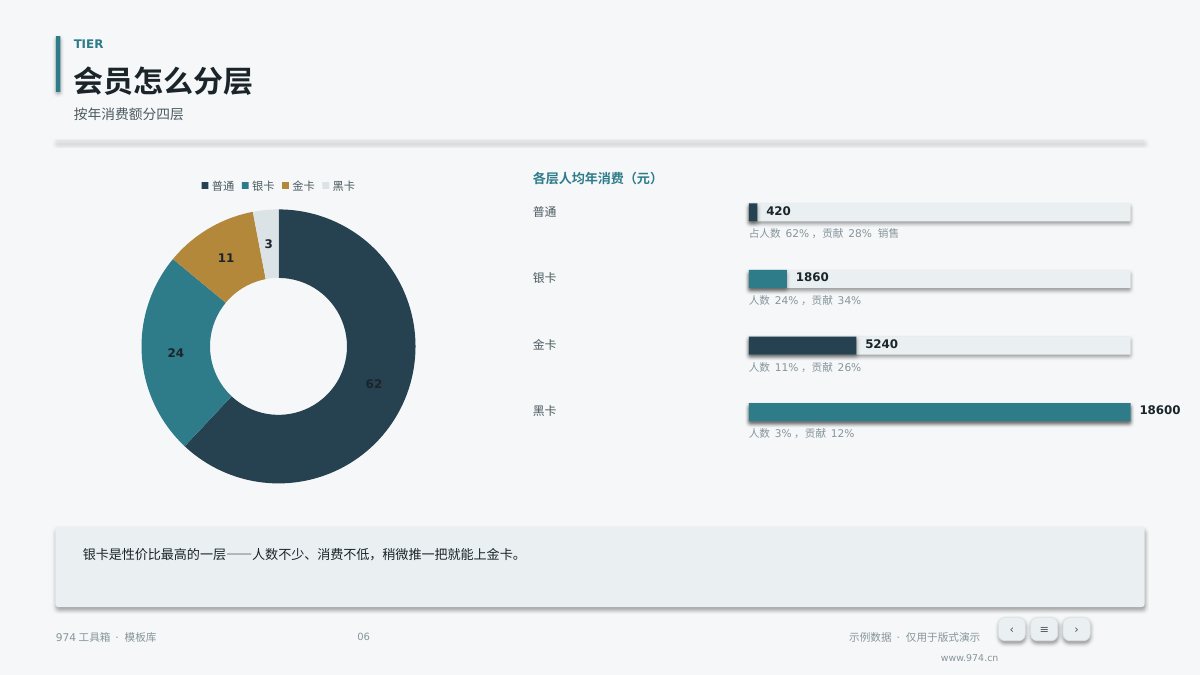Image resolution: width=1200 pixels, height=675 pixels.
Task: Open the slide menu (≡) button
Action: click(1044, 629)
